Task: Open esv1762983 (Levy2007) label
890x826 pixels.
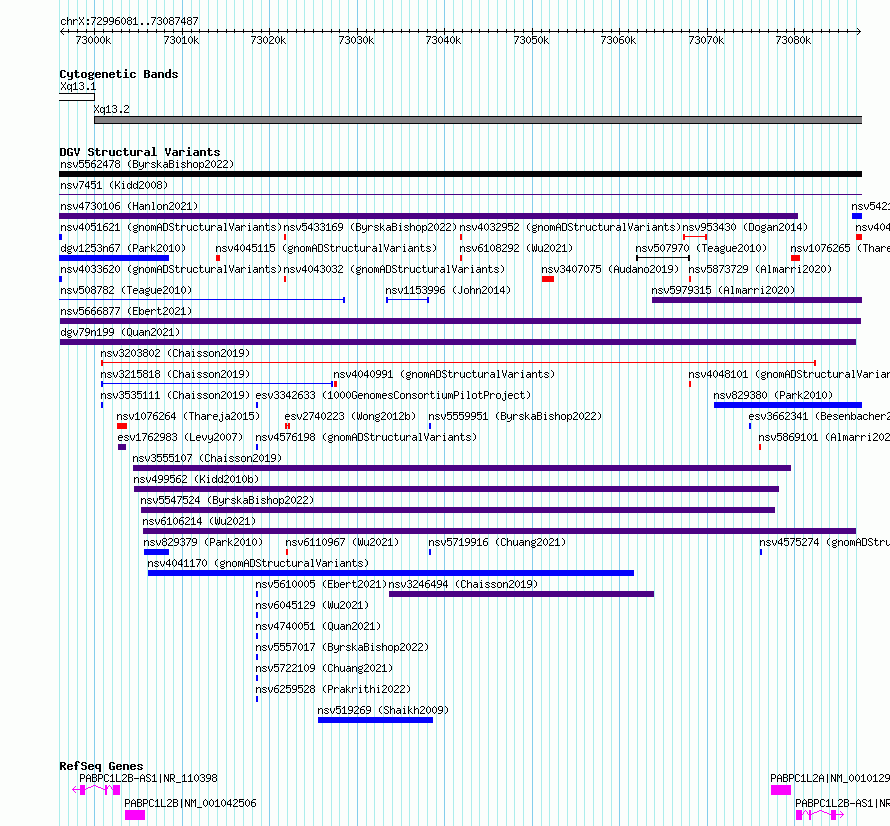Action: tap(180, 437)
